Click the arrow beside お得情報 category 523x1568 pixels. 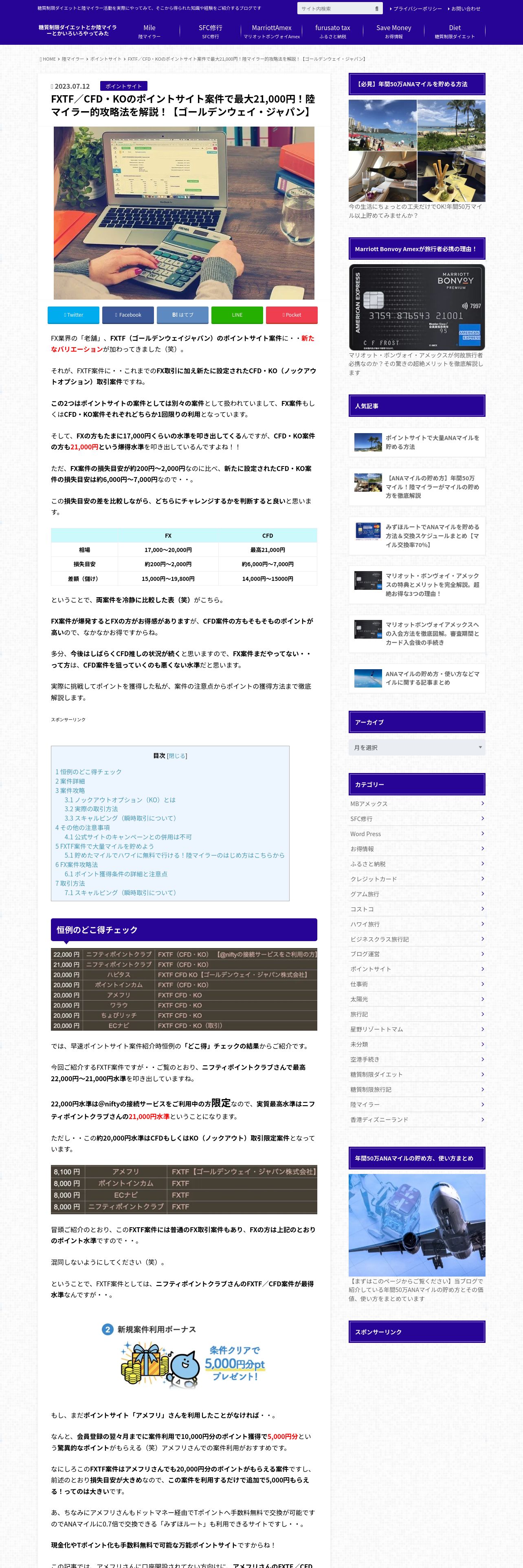[482, 849]
